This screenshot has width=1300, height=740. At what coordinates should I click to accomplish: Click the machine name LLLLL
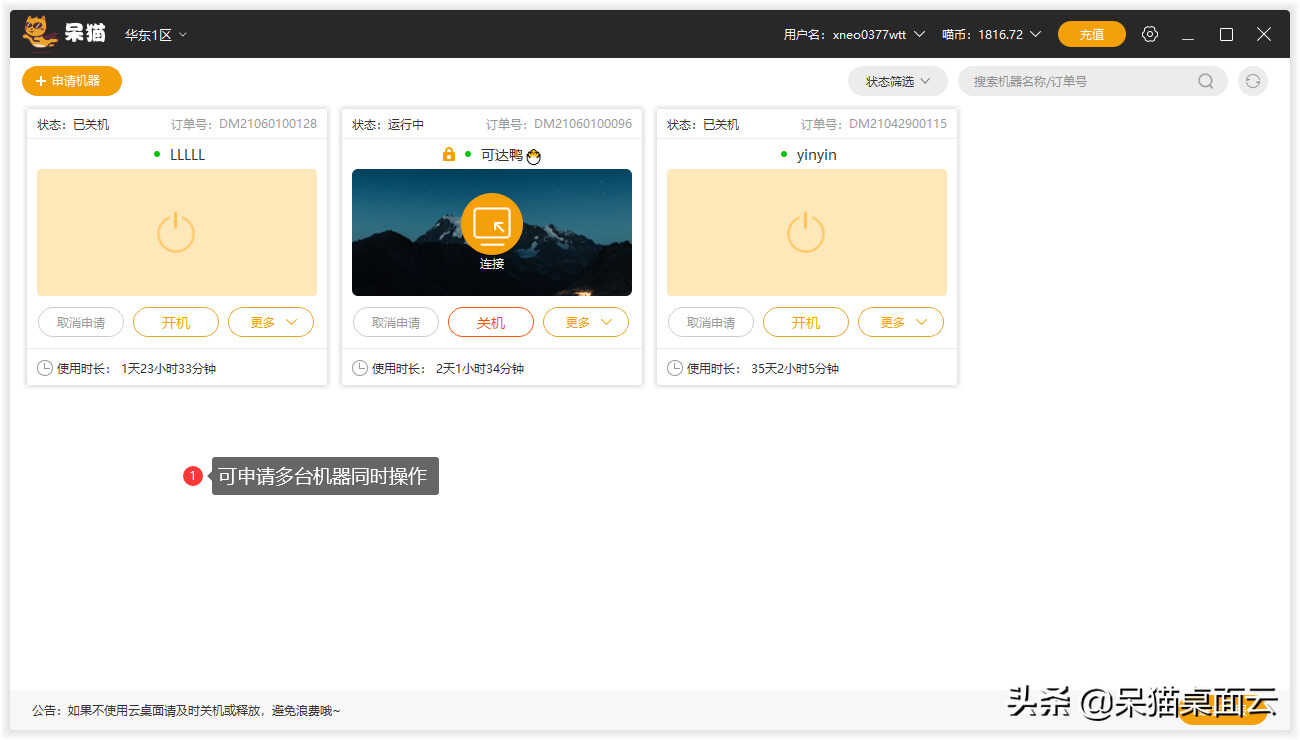(x=187, y=154)
